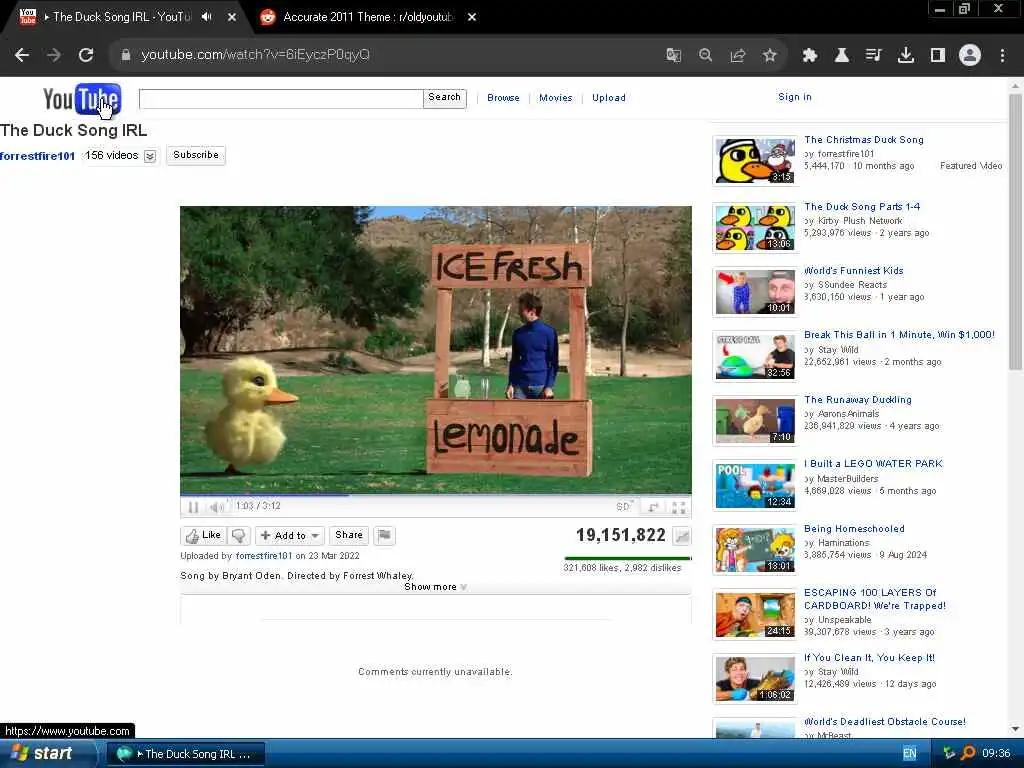Screen dimensions: 1024x768
Task: Click the player expand size icon
Action: point(653,507)
